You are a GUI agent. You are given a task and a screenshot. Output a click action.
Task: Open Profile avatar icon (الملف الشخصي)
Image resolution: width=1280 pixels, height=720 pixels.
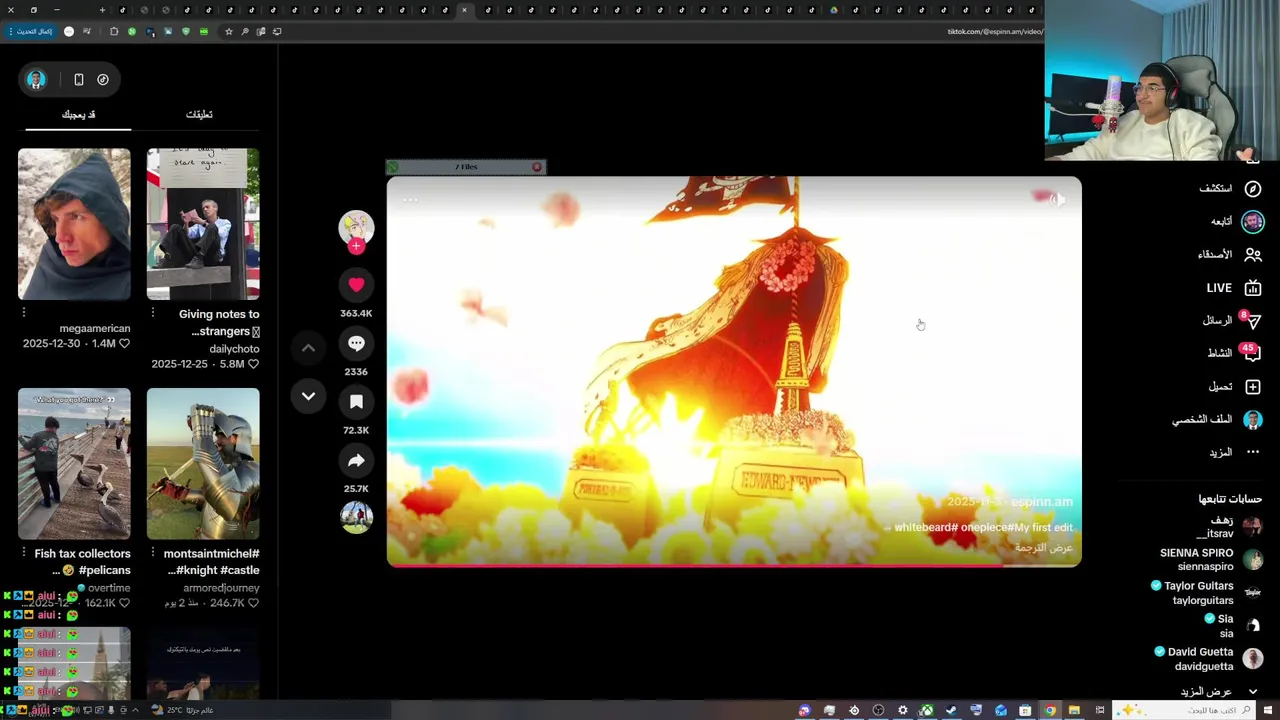(x=1253, y=420)
